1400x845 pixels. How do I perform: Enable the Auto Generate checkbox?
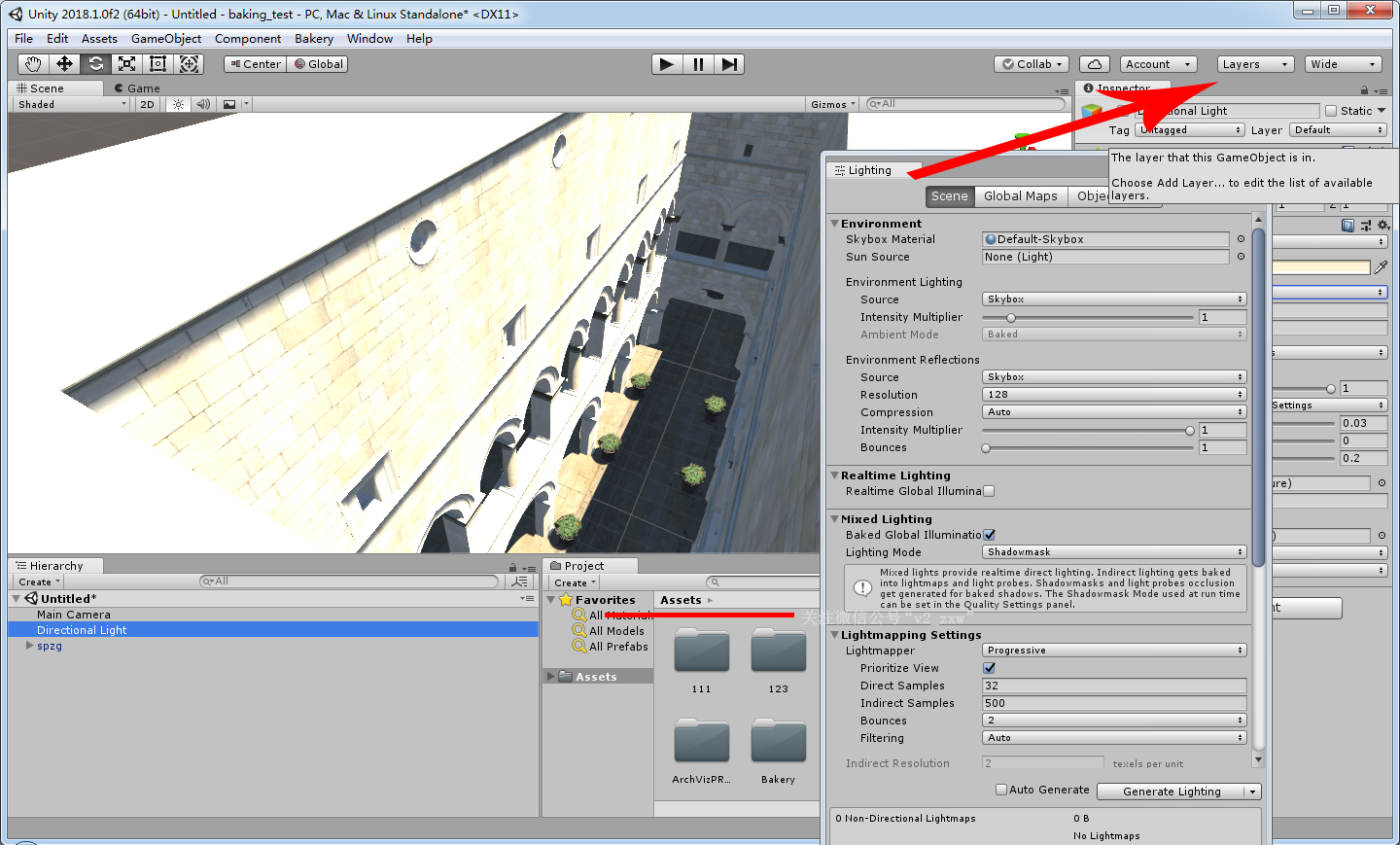click(x=1001, y=790)
